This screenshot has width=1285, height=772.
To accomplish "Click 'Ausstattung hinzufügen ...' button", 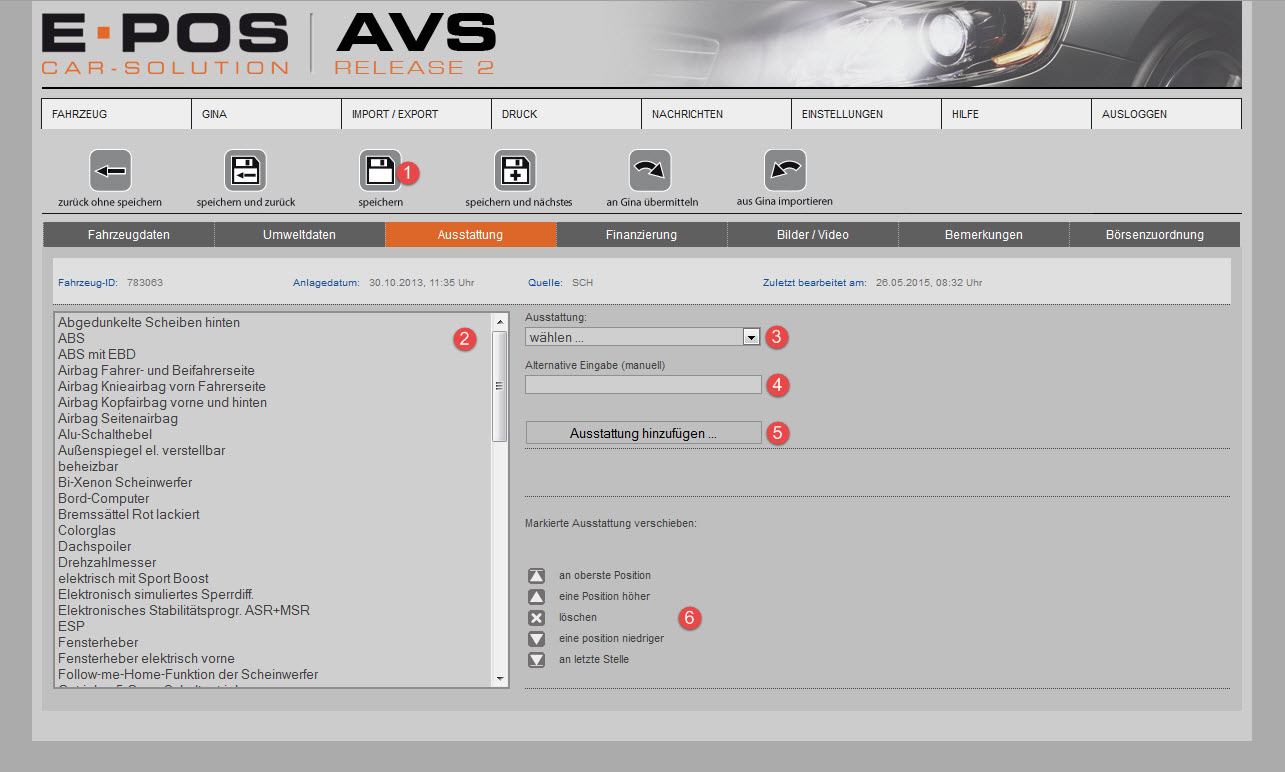I will click(x=643, y=433).
